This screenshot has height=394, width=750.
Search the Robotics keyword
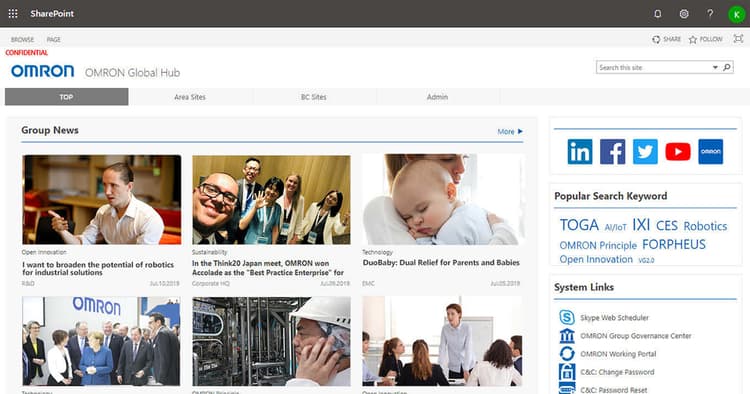point(706,226)
